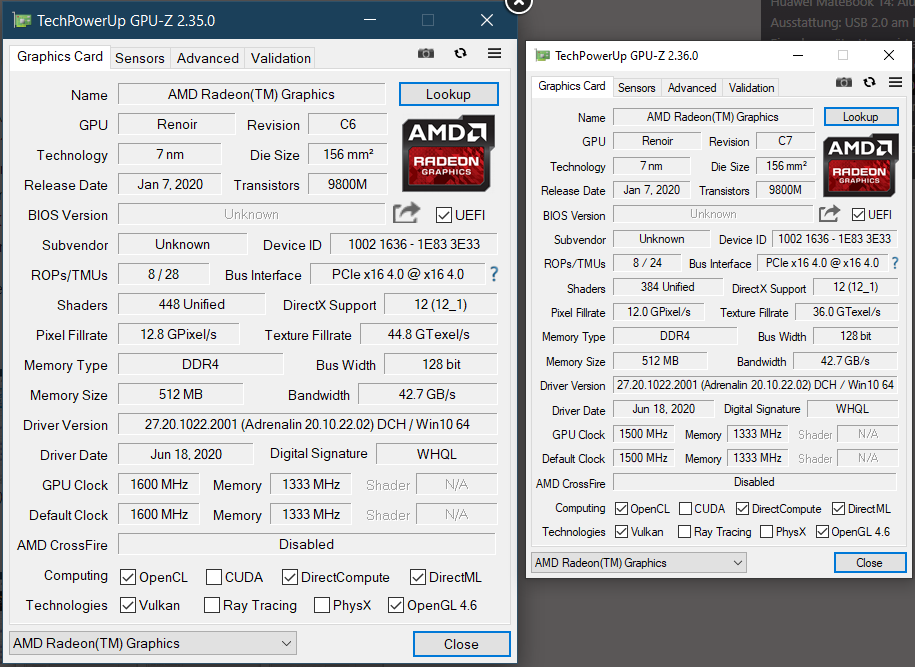This screenshot has height=667, width=915.
Task: Click camera icon in GPU-Z 2.36.0 window
Action: (844, 82)
